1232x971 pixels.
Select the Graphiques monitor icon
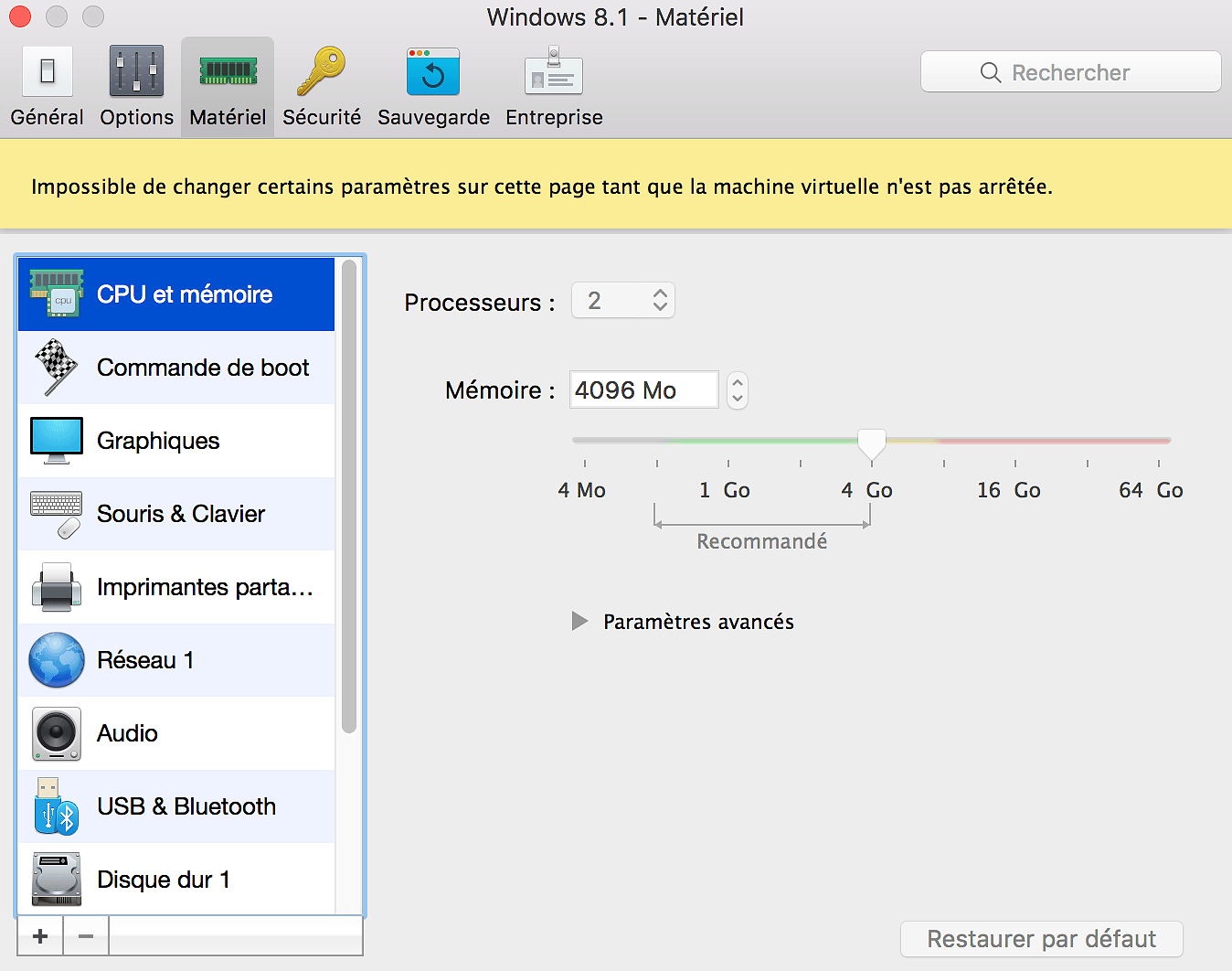[x=56, y=441]
